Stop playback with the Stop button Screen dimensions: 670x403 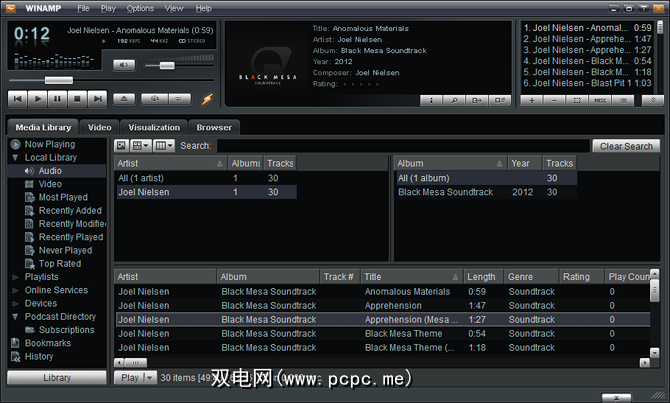click(77, 99)
